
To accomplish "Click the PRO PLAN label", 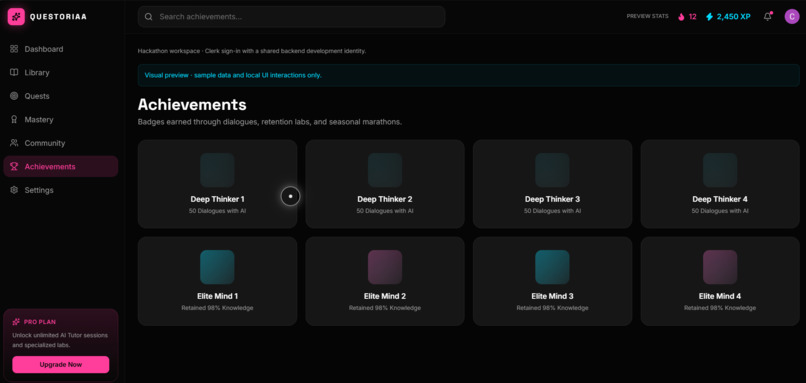I will click(x=40, y=322).
